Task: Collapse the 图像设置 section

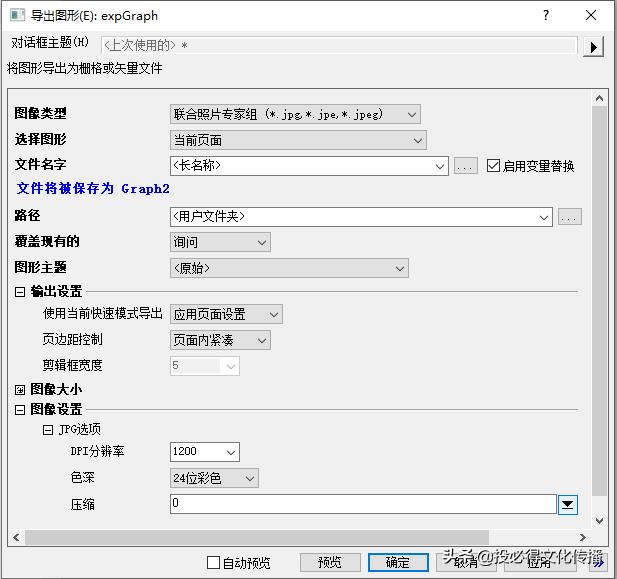Action: point(20,410)
